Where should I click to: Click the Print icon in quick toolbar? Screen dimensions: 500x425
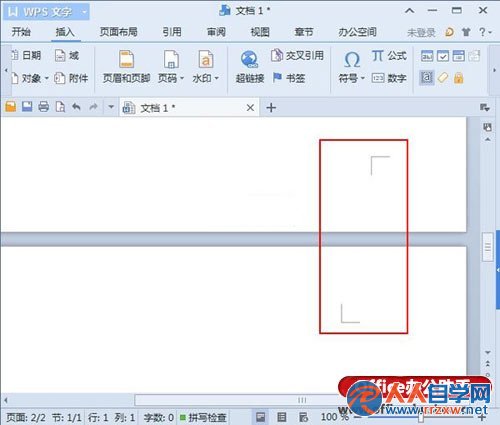pos(44,107)
